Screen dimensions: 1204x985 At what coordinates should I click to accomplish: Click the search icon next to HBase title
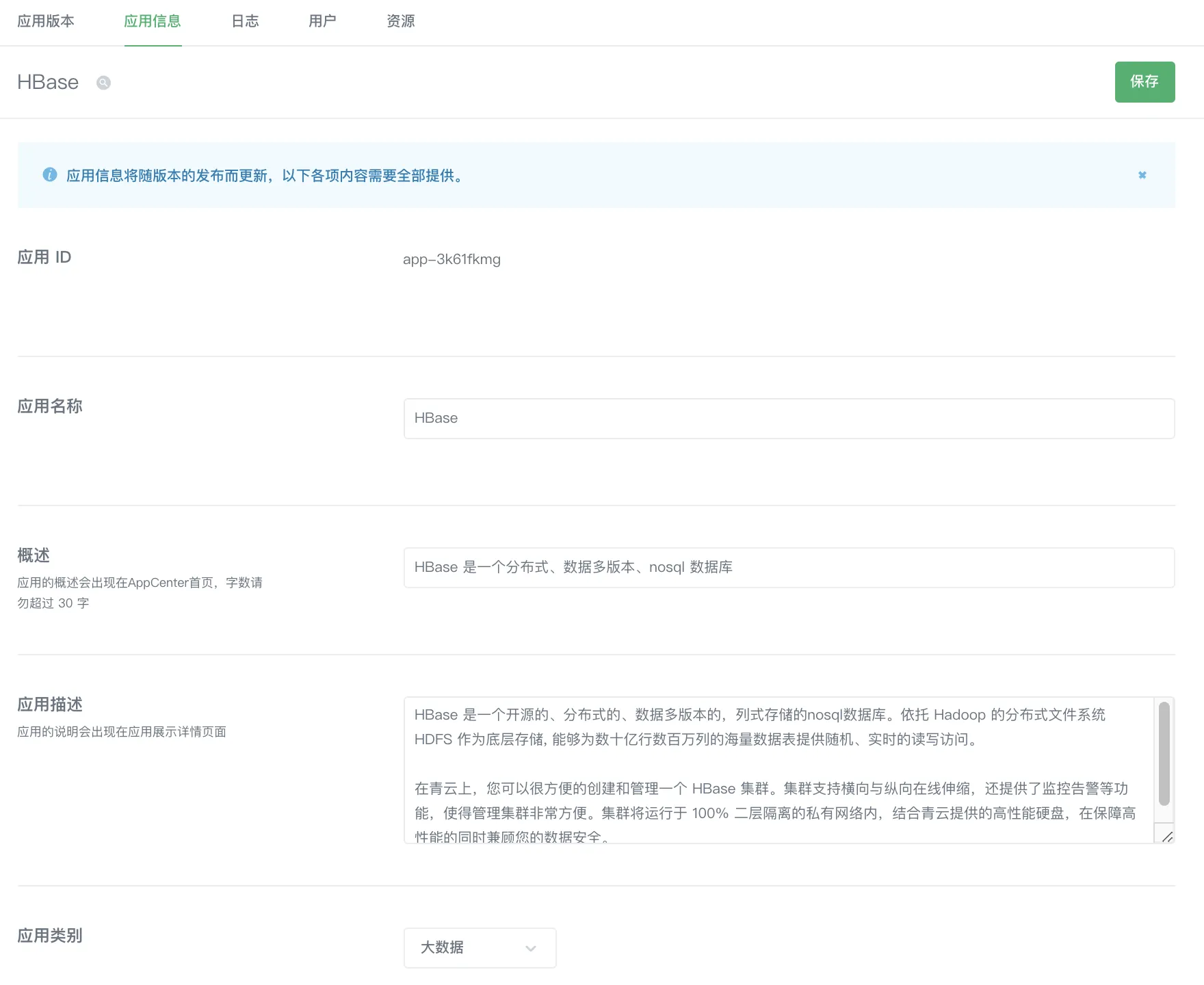point(103,83)
